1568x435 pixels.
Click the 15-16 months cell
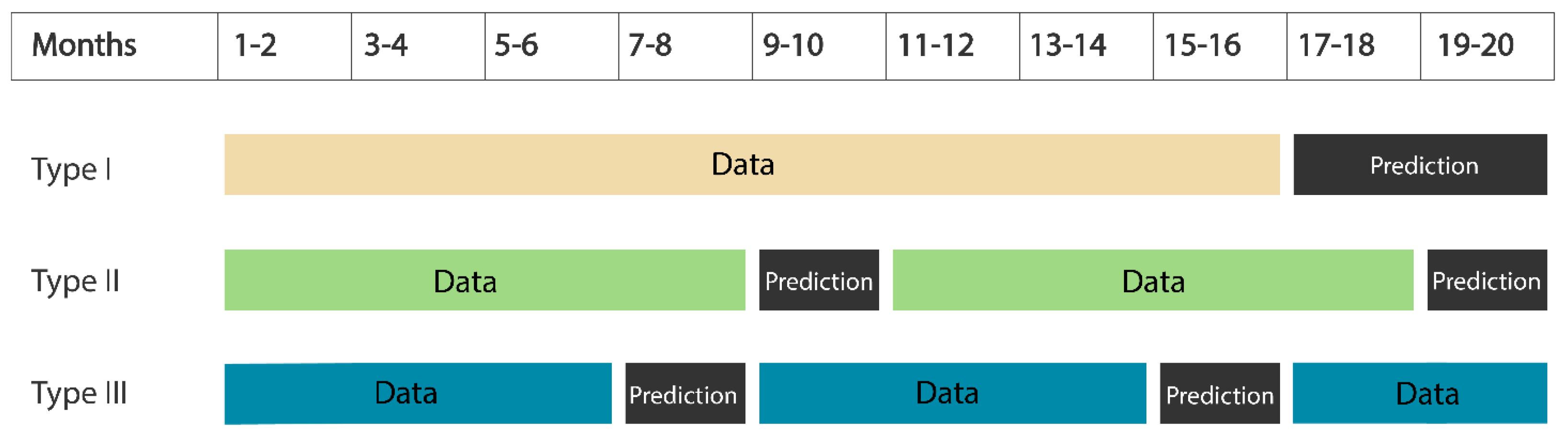[x=1219, y=46]
